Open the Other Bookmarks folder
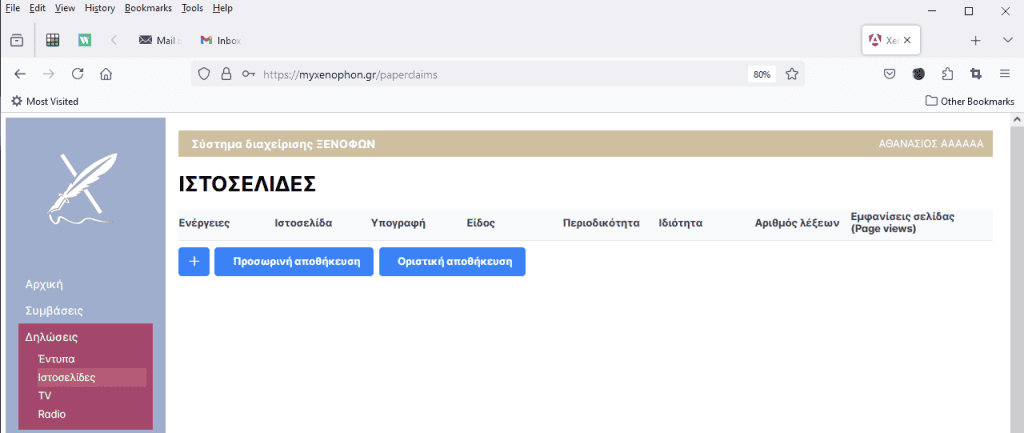The image size is (1024, 433). pyautogui.click(x=969, y=101)
